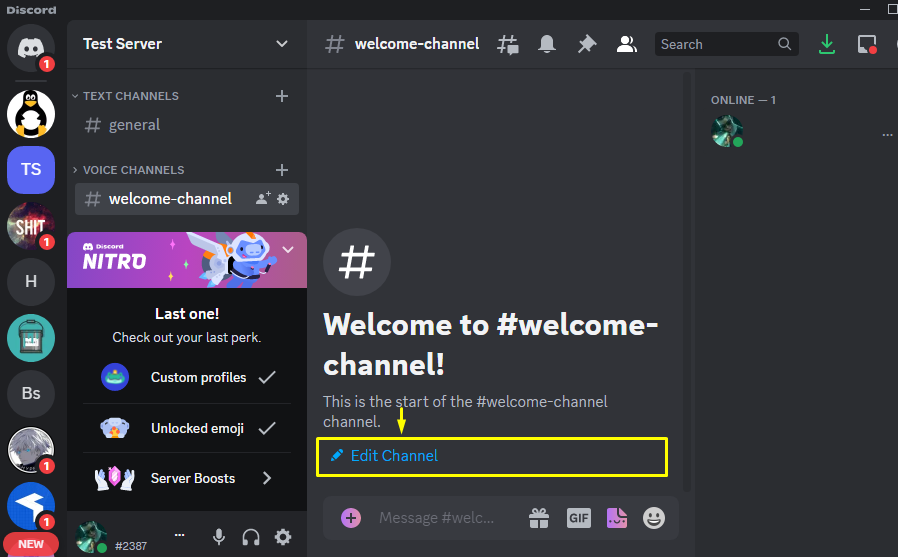Focus the Search input field
This screenshot has width=898, height=557.
click(726, 44)
